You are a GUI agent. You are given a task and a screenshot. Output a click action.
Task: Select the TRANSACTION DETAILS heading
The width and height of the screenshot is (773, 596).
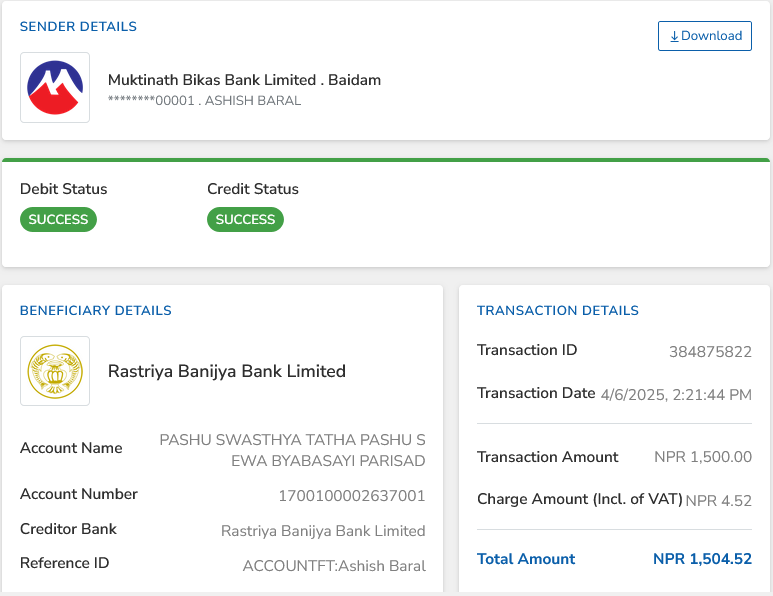tap(558, 311)
